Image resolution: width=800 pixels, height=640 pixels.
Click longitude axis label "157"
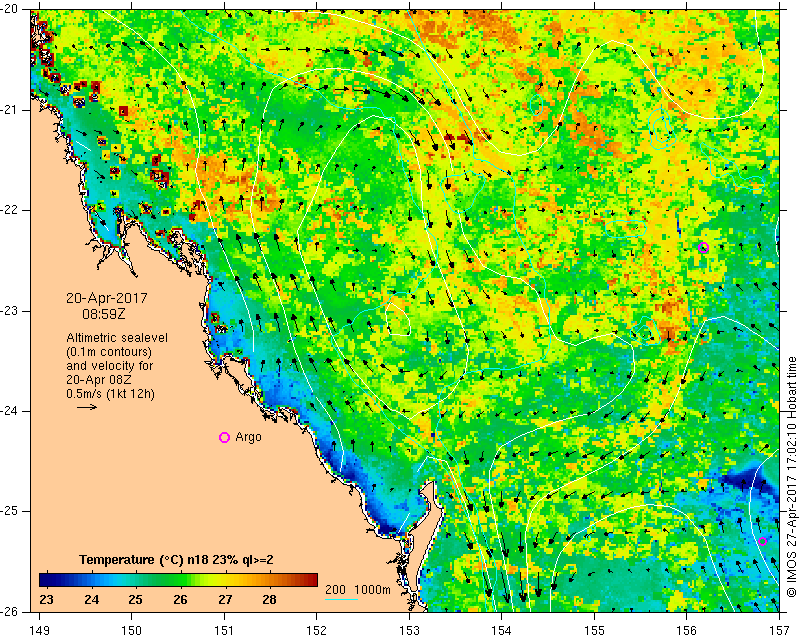779,631
